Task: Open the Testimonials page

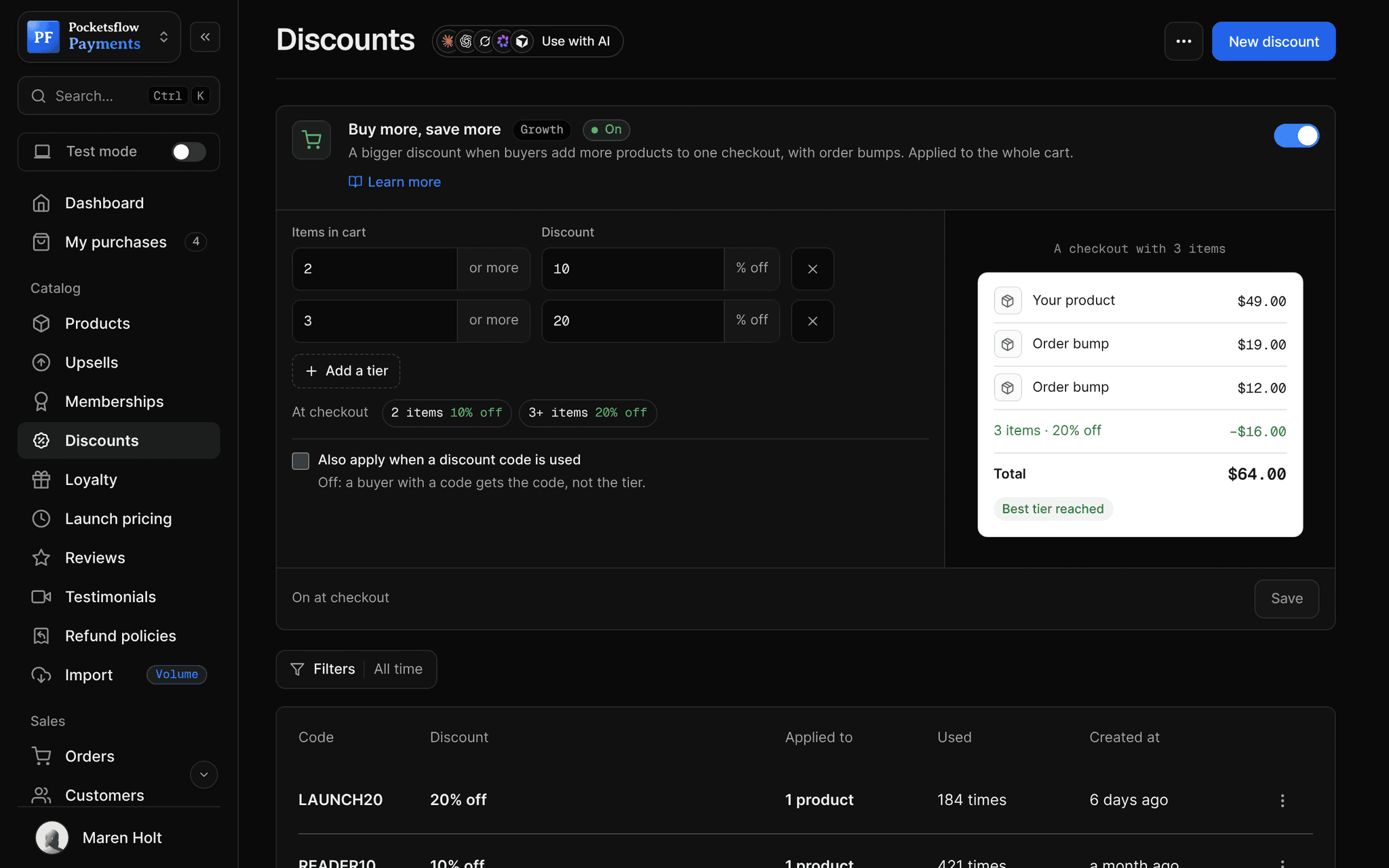Action: [x=119, y=597]
